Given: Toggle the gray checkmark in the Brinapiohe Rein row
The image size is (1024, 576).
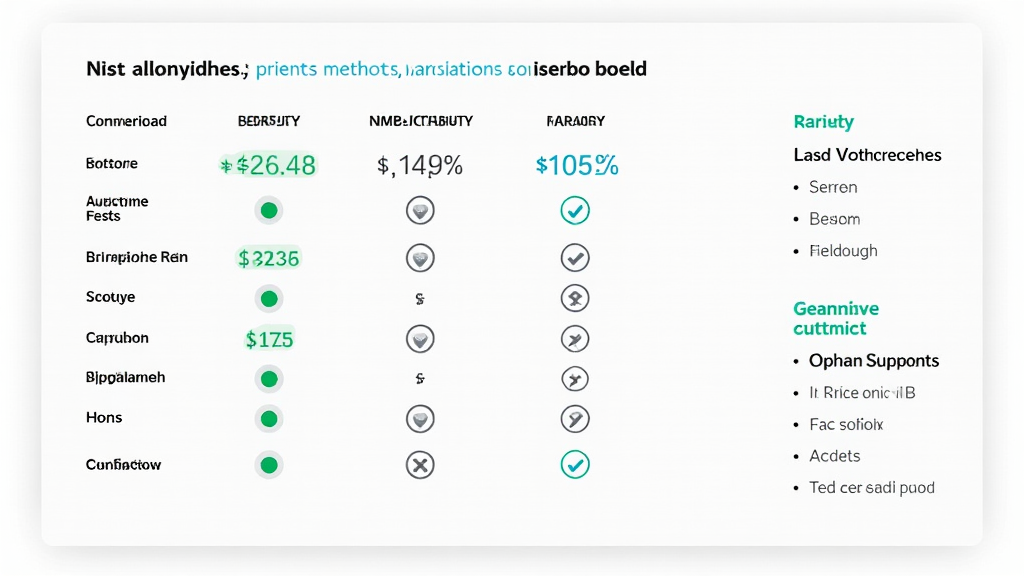Looking at the screenshot, I should [x=575, y=258].
